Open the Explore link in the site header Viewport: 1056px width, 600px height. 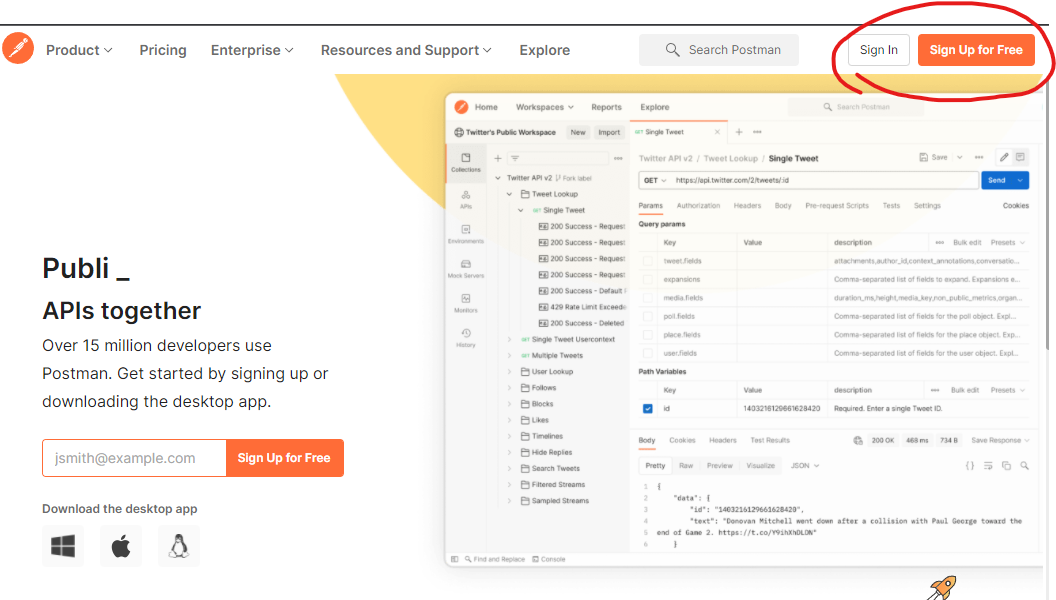[x=545, y=50]
